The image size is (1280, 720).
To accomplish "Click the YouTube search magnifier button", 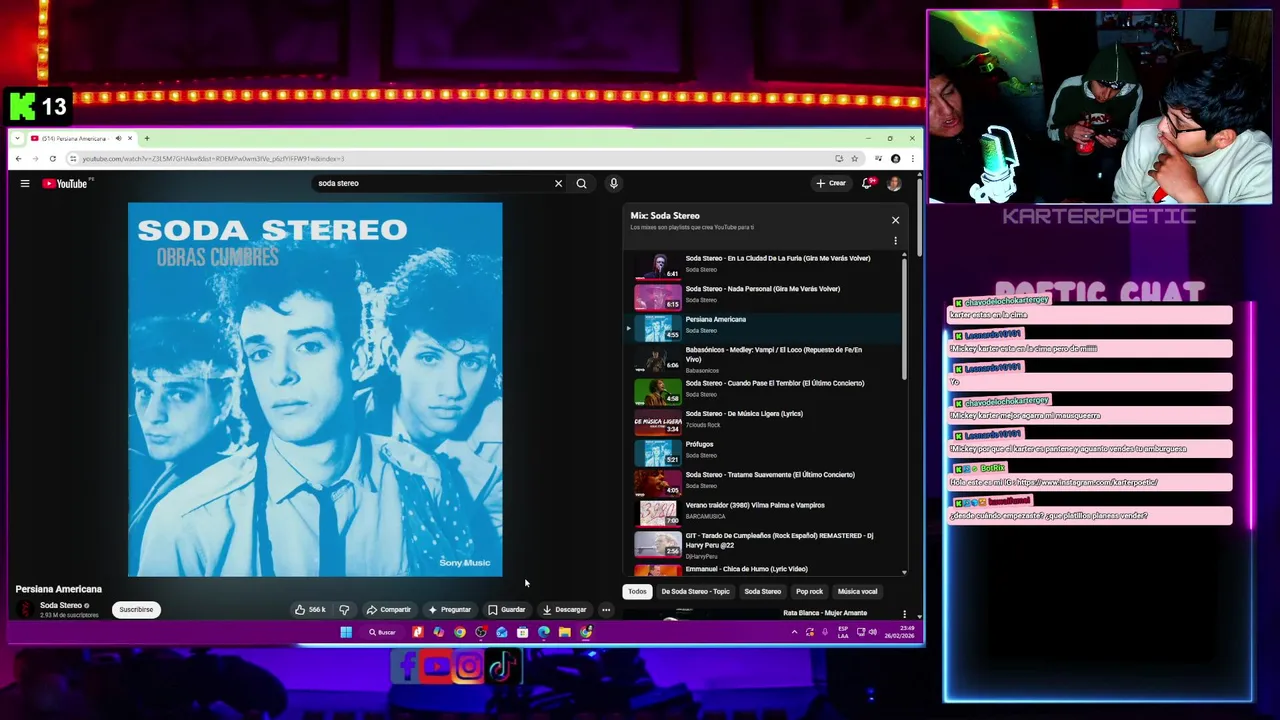I will click(x=581, y=183).
